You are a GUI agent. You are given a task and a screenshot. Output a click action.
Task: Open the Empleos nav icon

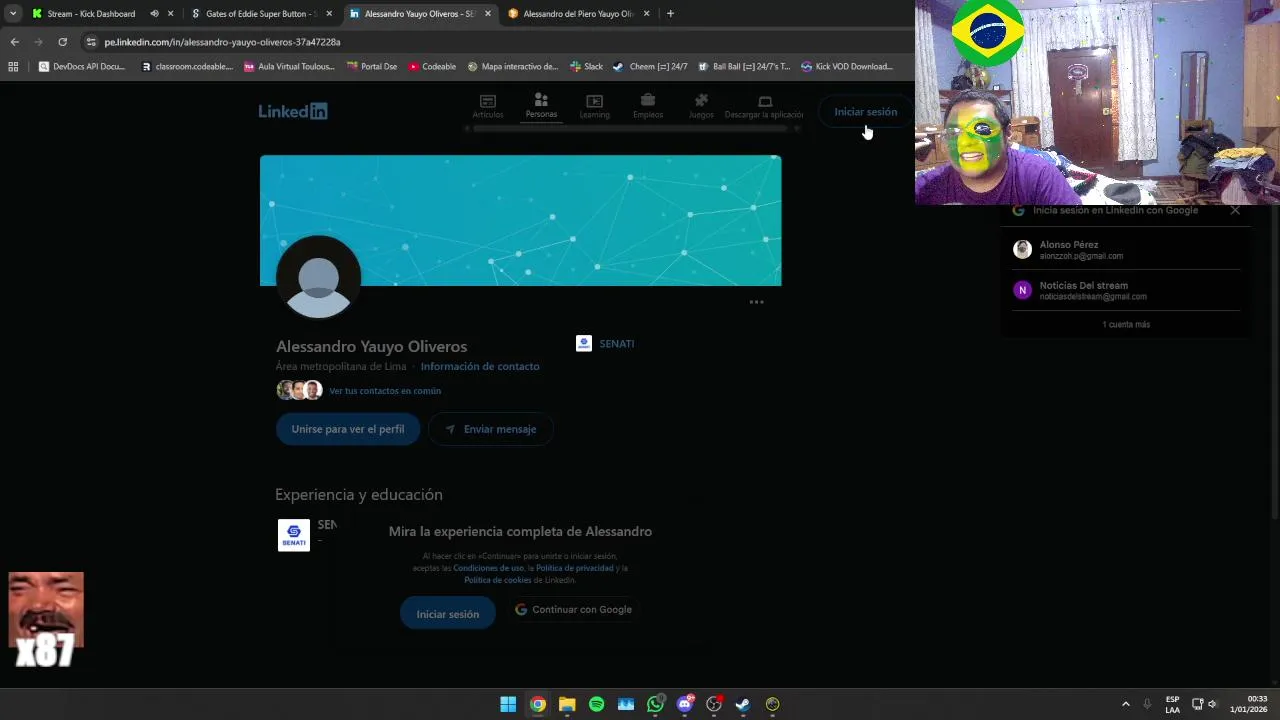(x=648, y=106)
